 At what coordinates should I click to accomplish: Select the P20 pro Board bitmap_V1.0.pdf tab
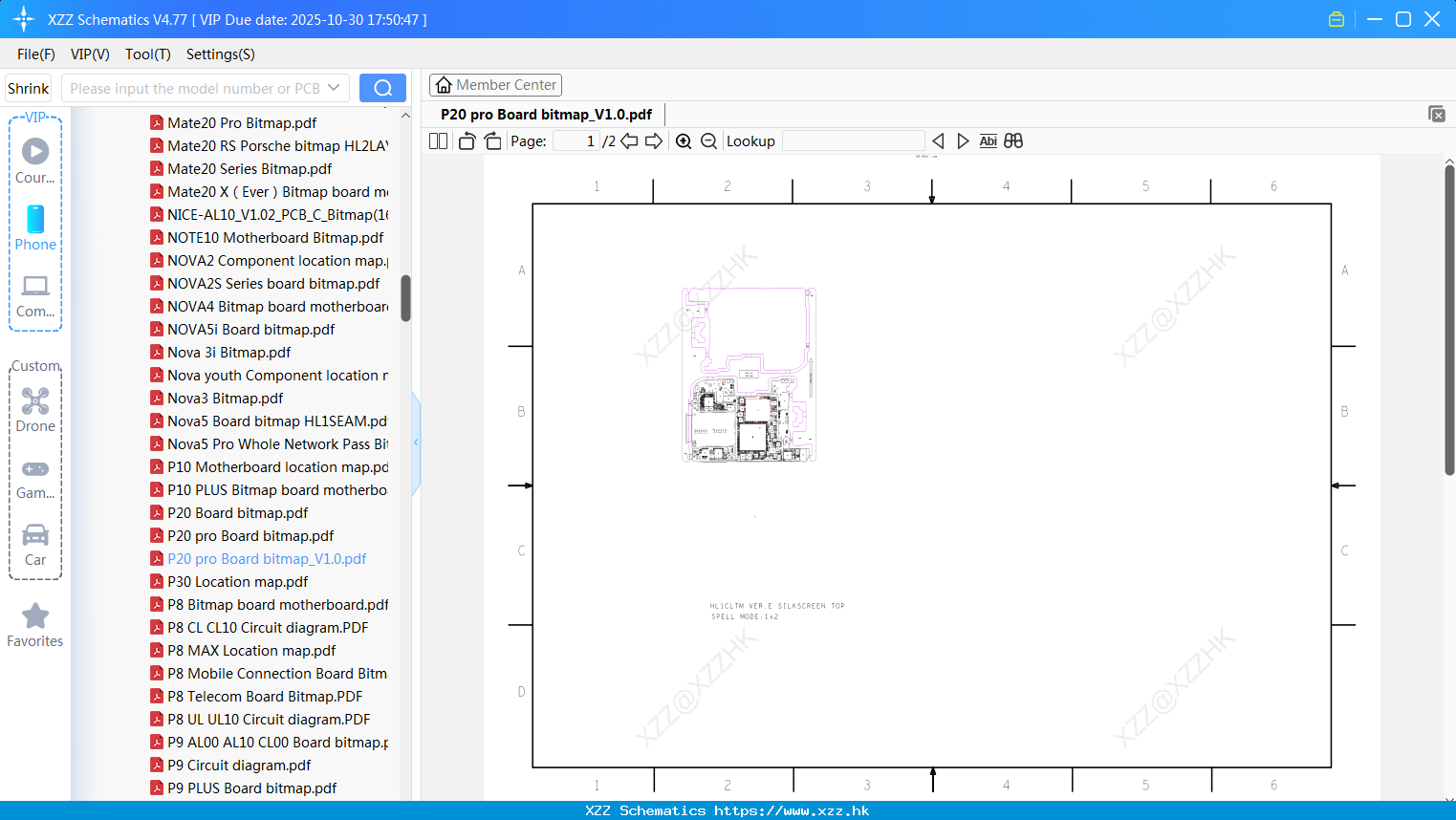[x=546, y=115]
